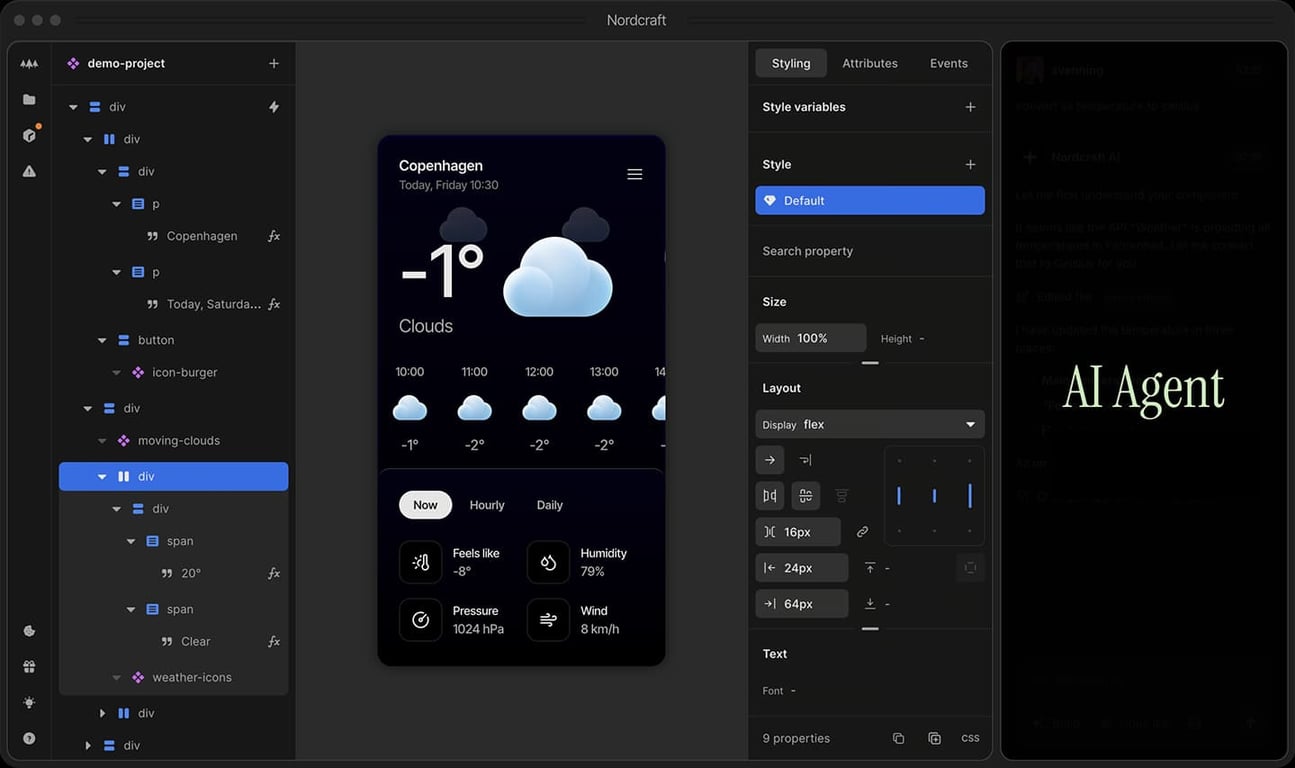Open the gift icon near sidebar bottom

point(28,666)
